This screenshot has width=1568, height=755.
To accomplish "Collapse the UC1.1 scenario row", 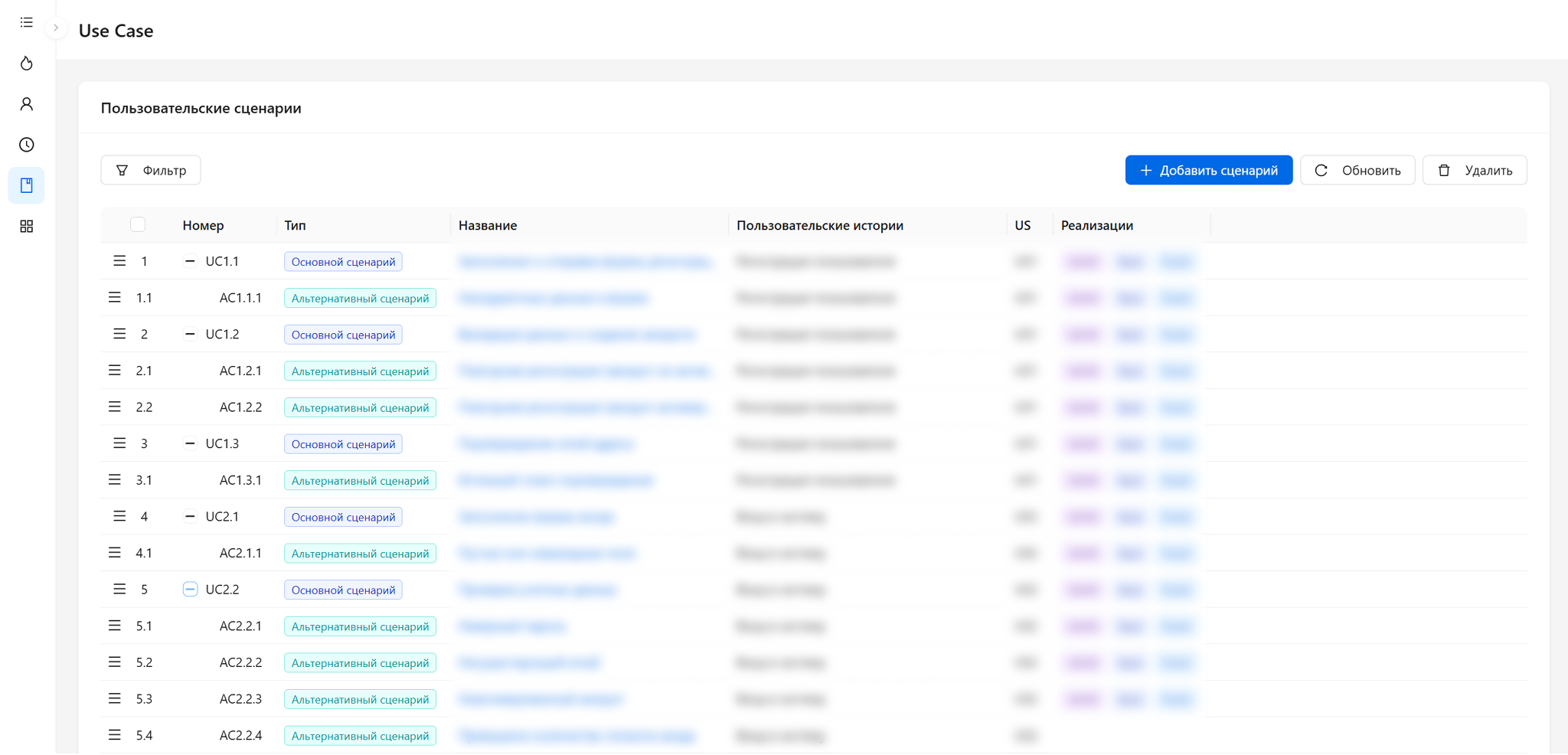I will pyautogui.click(x=190, y=261).
